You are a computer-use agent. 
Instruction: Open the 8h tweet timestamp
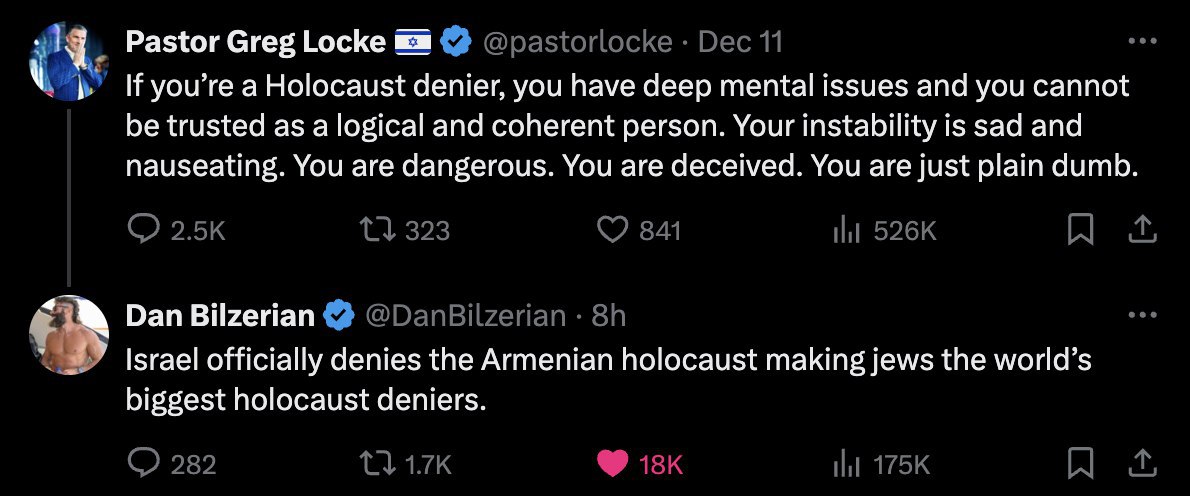point(609,316)
